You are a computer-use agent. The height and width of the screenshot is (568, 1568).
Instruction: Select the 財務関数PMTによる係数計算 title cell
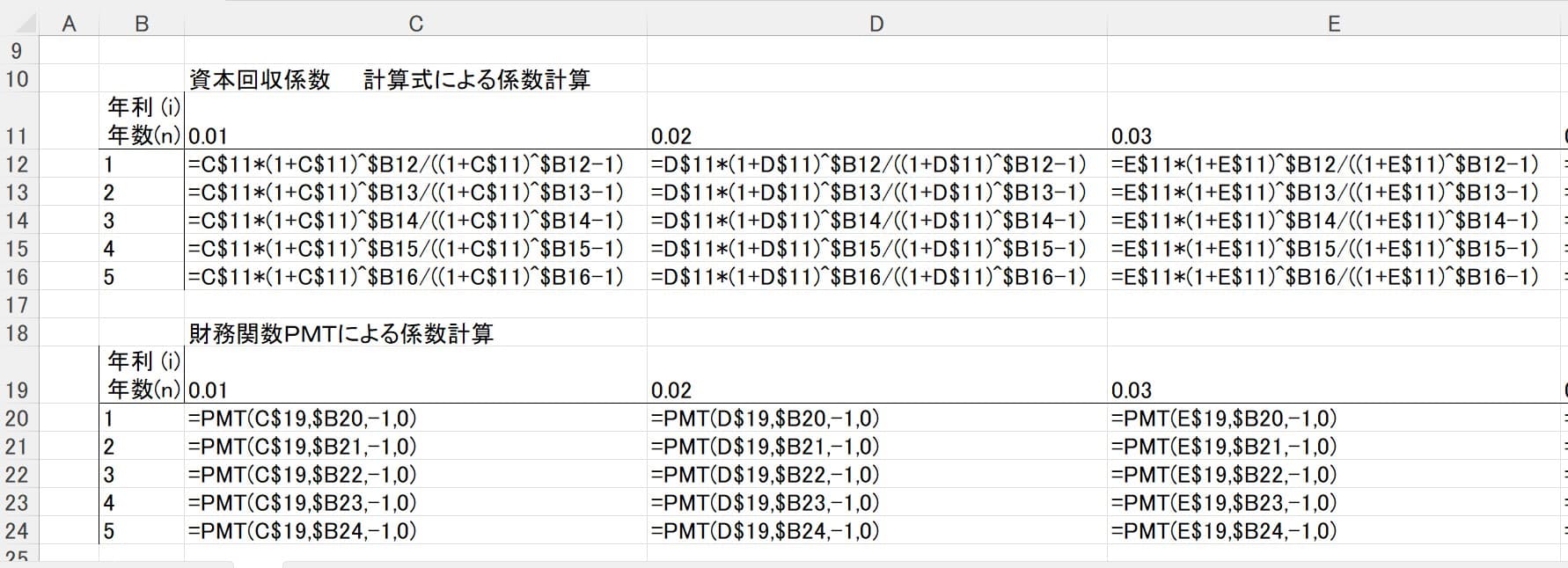tap(341, 333)
